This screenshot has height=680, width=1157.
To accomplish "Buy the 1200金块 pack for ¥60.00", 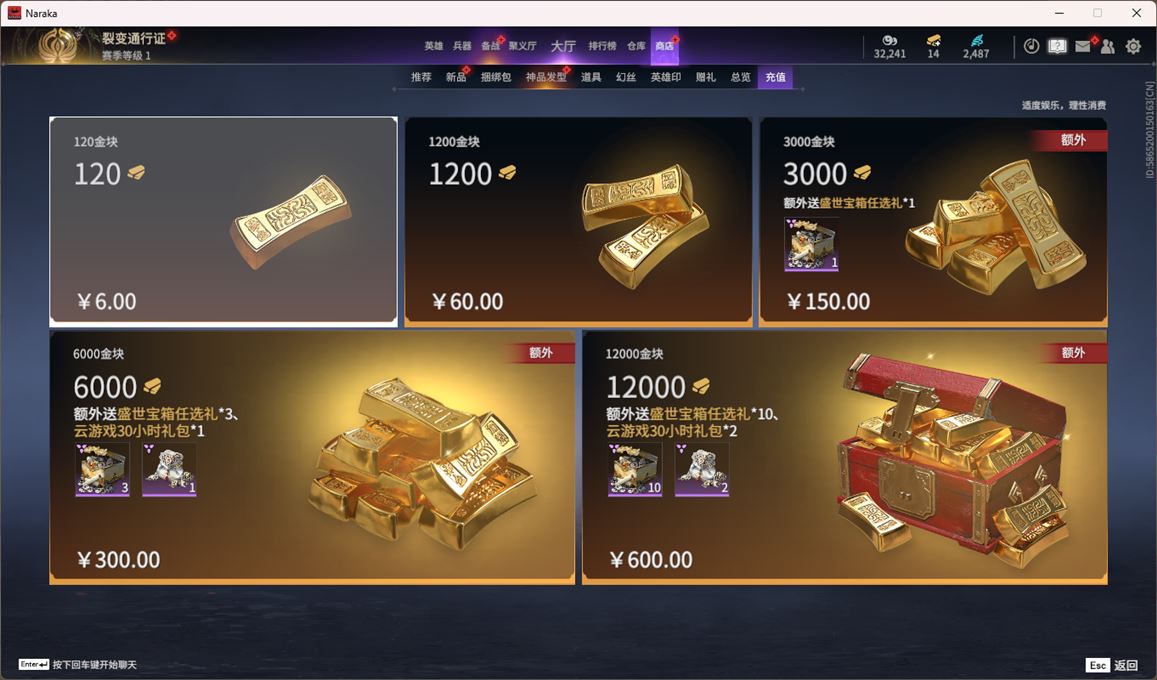I will [578, 221].
